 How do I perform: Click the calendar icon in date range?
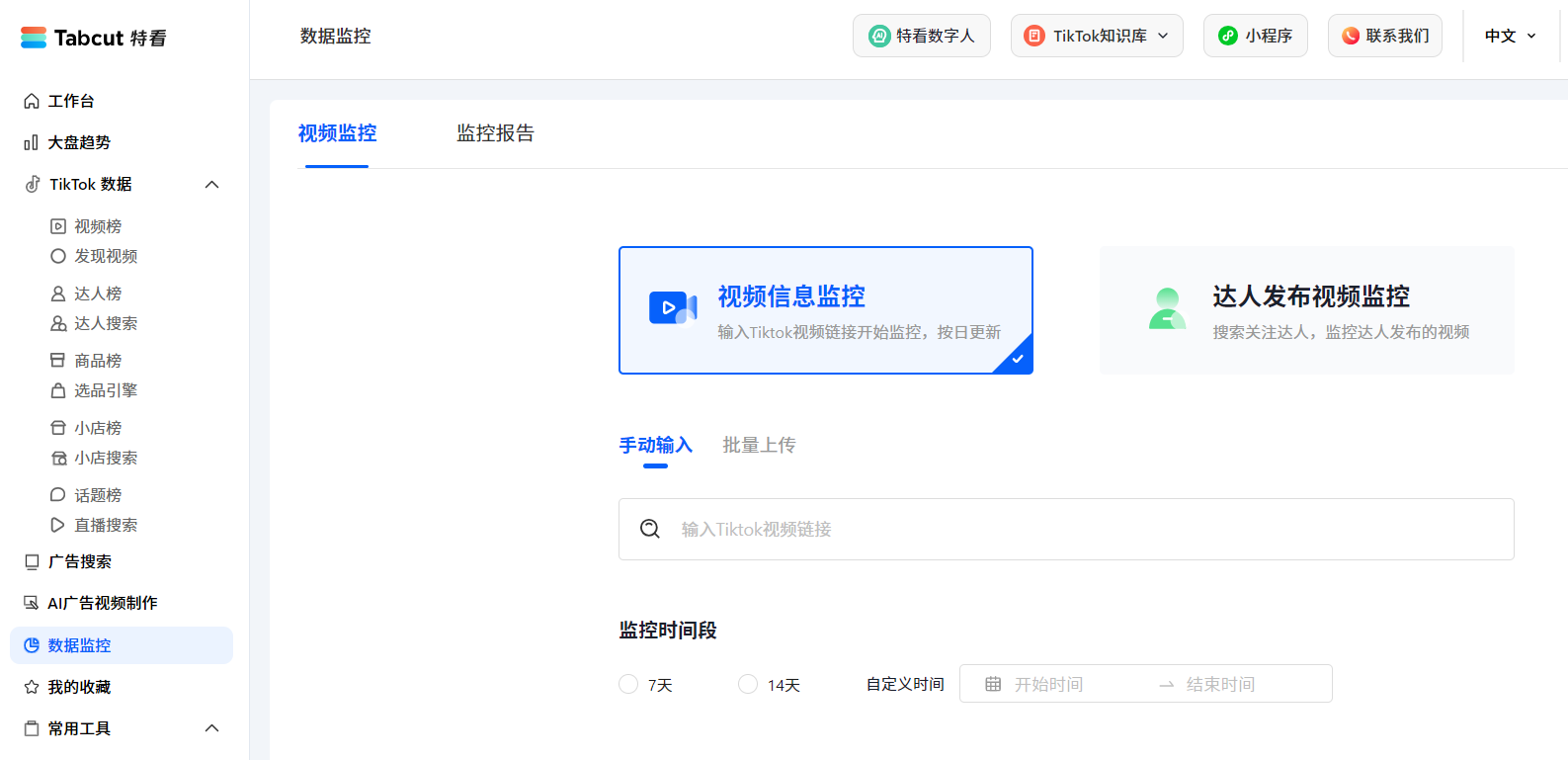point(993,684)
